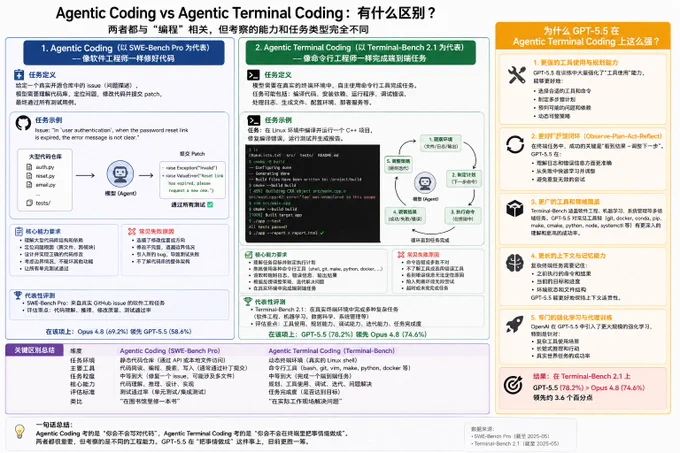Screen dimensions: 680x453
Task: Click the rocket icon for 强化学习
Action: coord(514,325)
